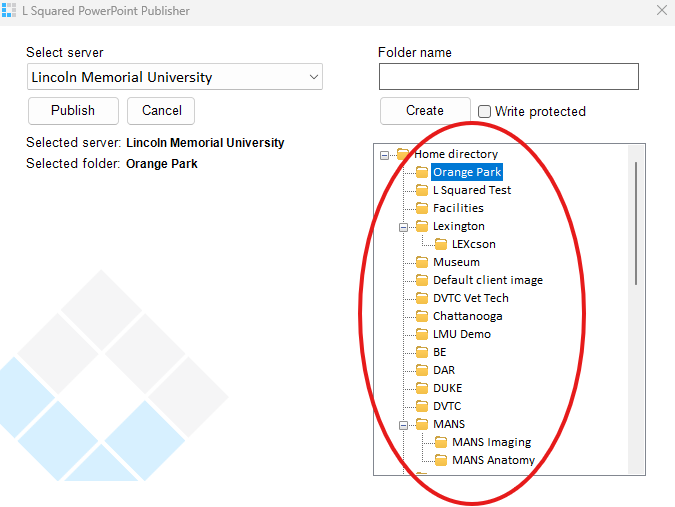The image size is (675, 507).
Task: Click the Orange Park folder icon
Action: point(422,172)
